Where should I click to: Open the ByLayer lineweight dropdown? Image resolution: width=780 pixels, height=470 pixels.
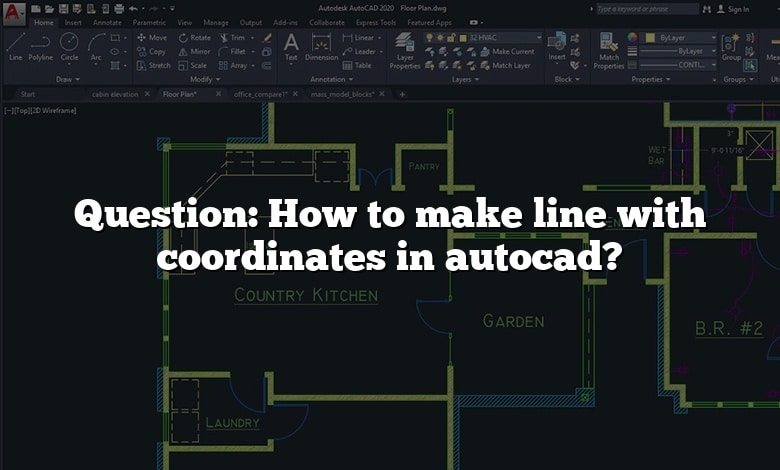click(x=678, y=51)
